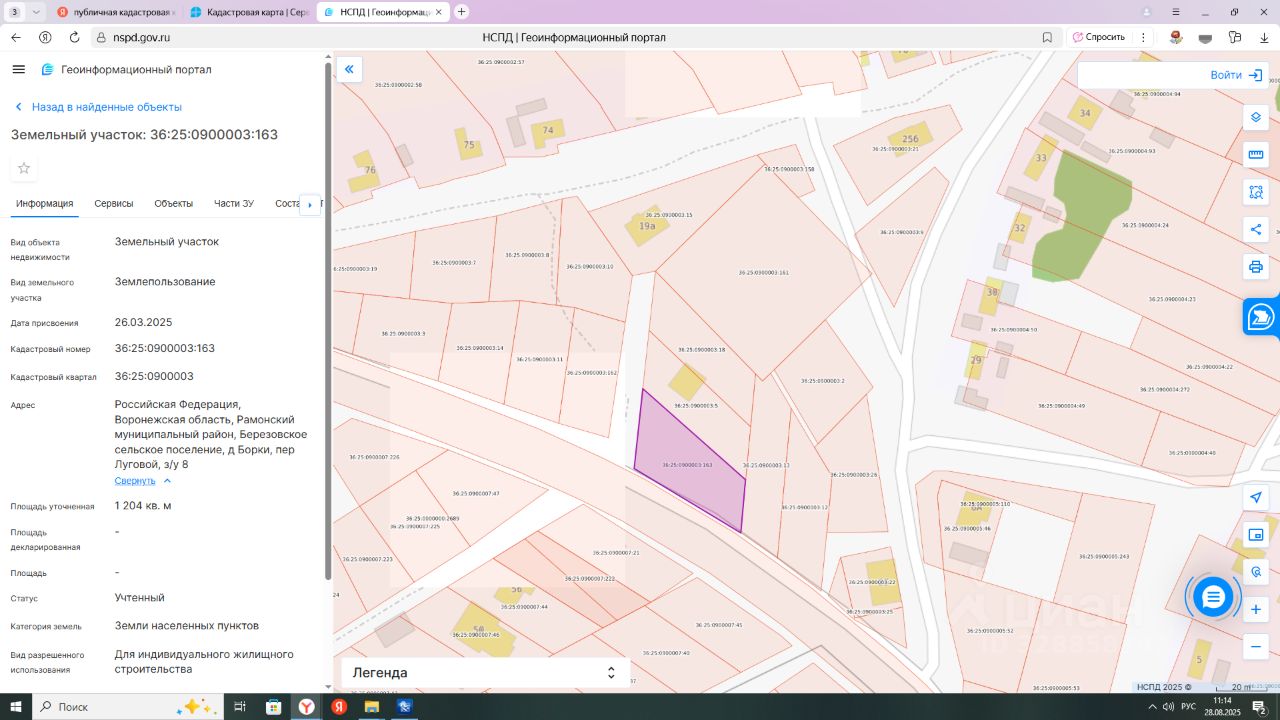Viewport: 1280px width, 720px height.
Task: Open the map layers panel
Action: point(1256,118)
